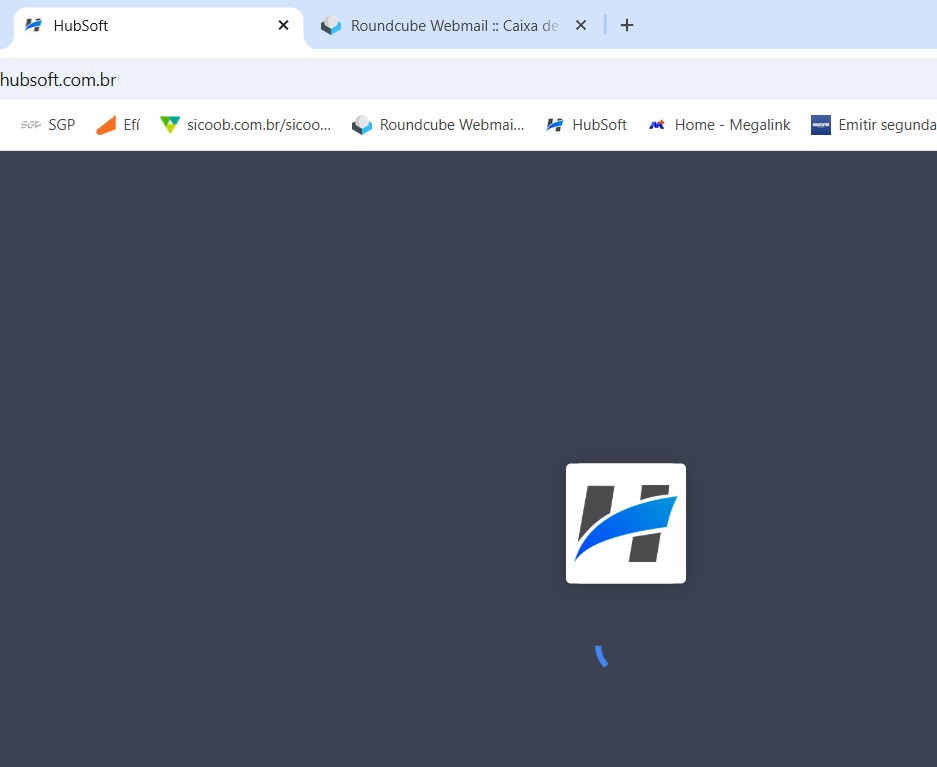Click the green Sicoob bookmark icon
Image resolution: width=937 pixels, height=767 pixels.
170,125
